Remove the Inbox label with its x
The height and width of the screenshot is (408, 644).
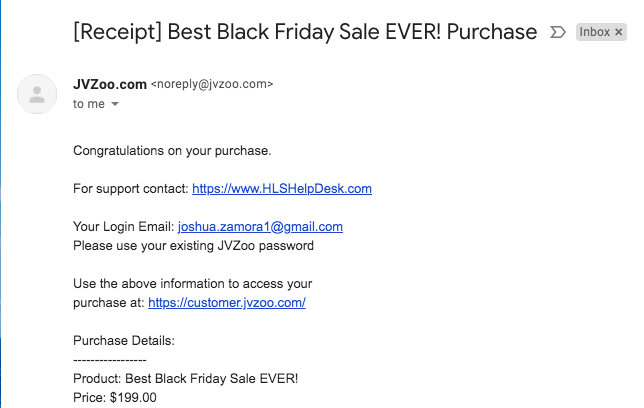619,32
